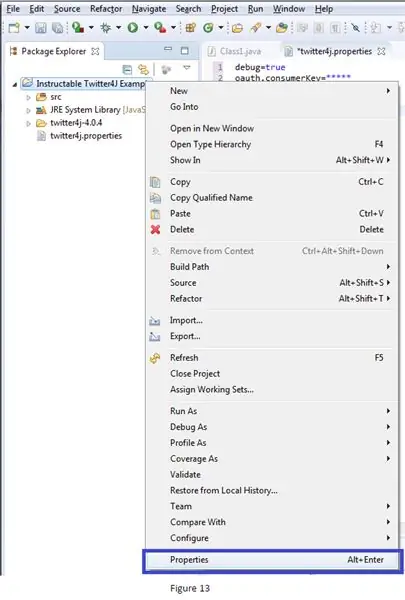Toggle Link with Editor icon
Screen dimensions: 405x600
tap(143, 69)
